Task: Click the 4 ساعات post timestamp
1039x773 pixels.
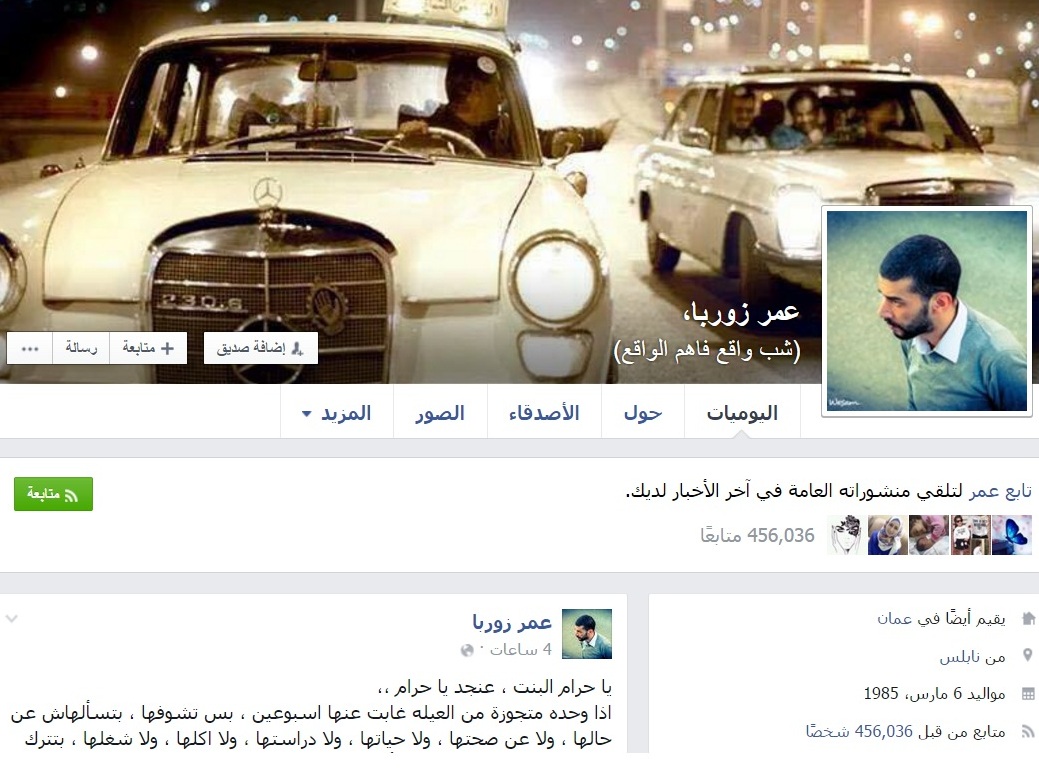Action: click(x=520, y=650)
